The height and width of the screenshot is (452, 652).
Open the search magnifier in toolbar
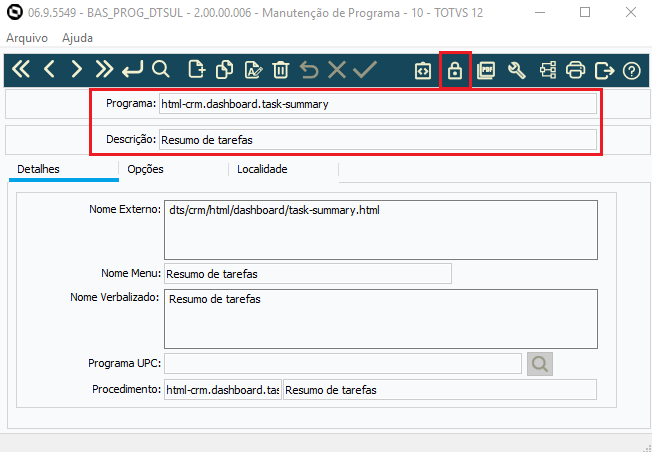point(161,69)
